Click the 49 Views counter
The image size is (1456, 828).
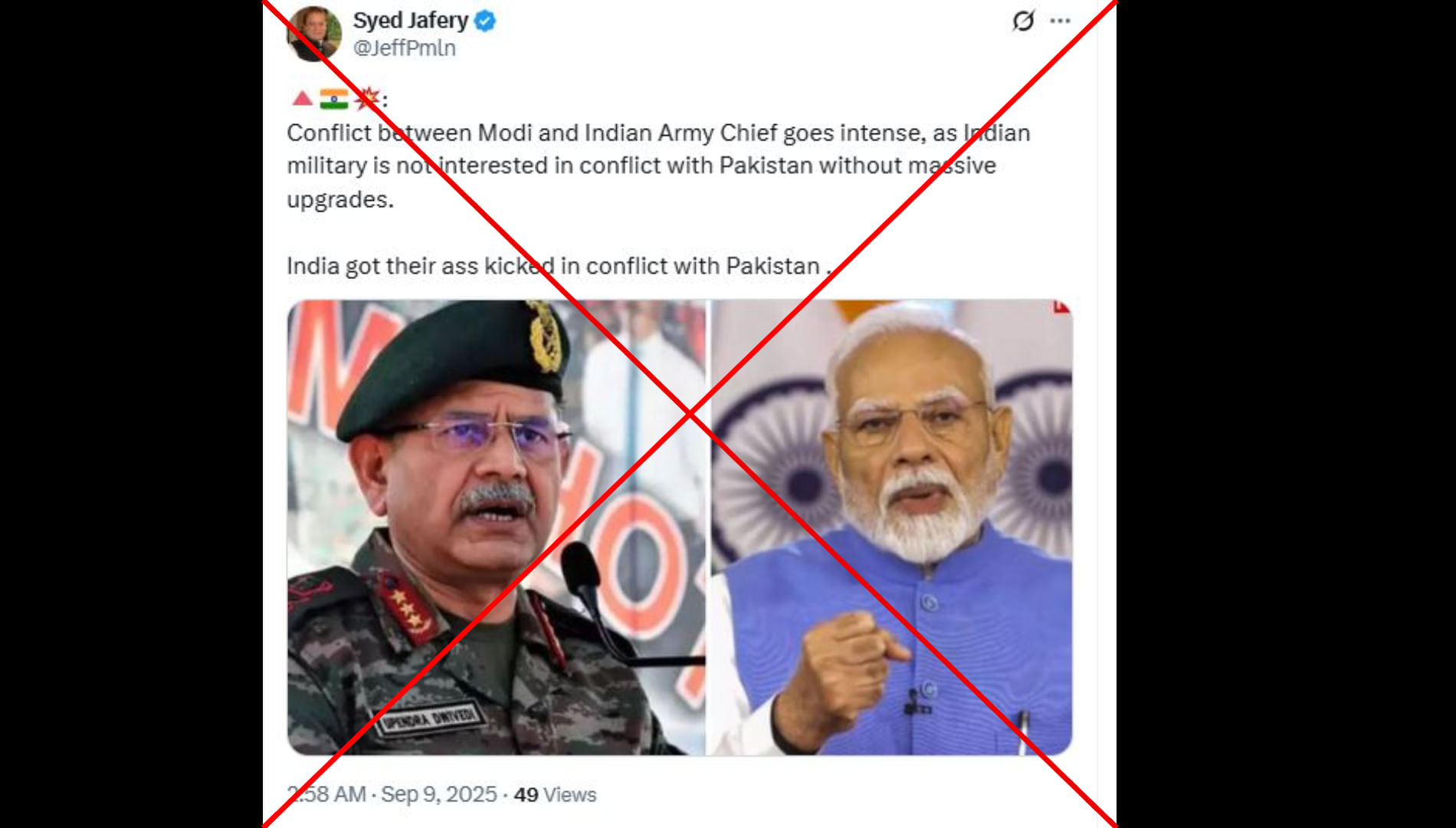(x=555, y=795)
